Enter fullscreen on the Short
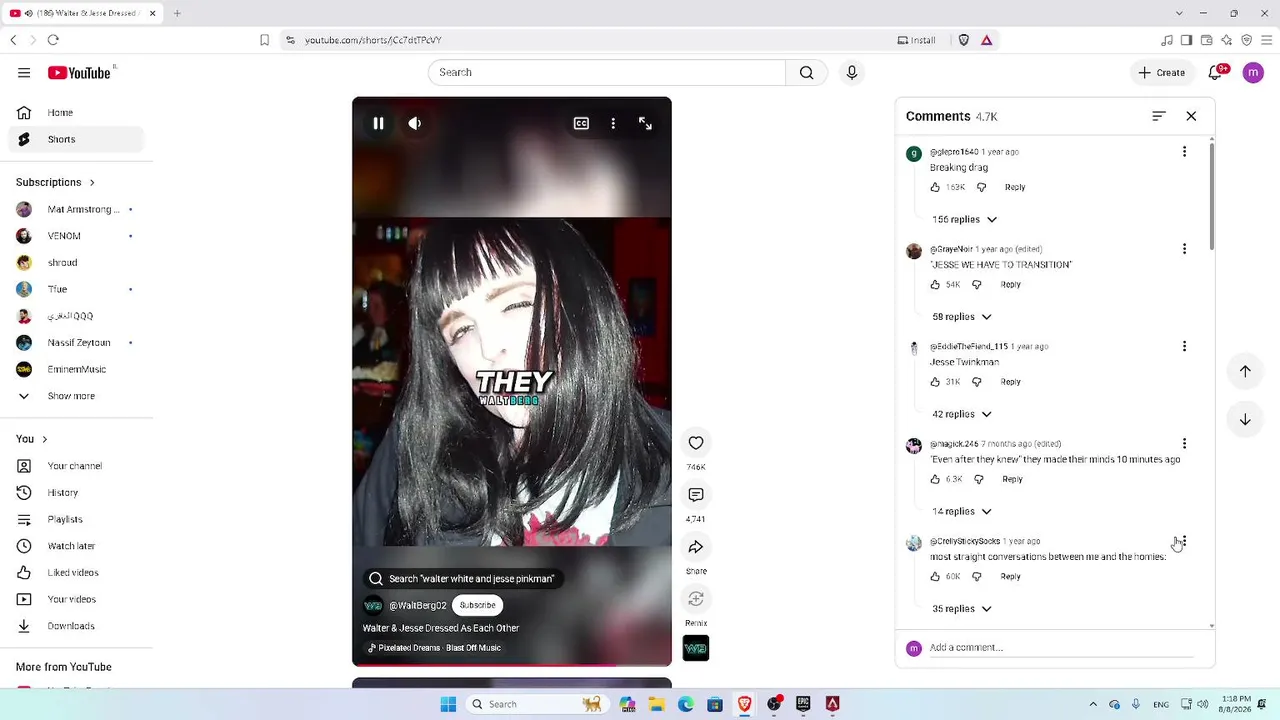1280x720 pixels. pos(645,123)
